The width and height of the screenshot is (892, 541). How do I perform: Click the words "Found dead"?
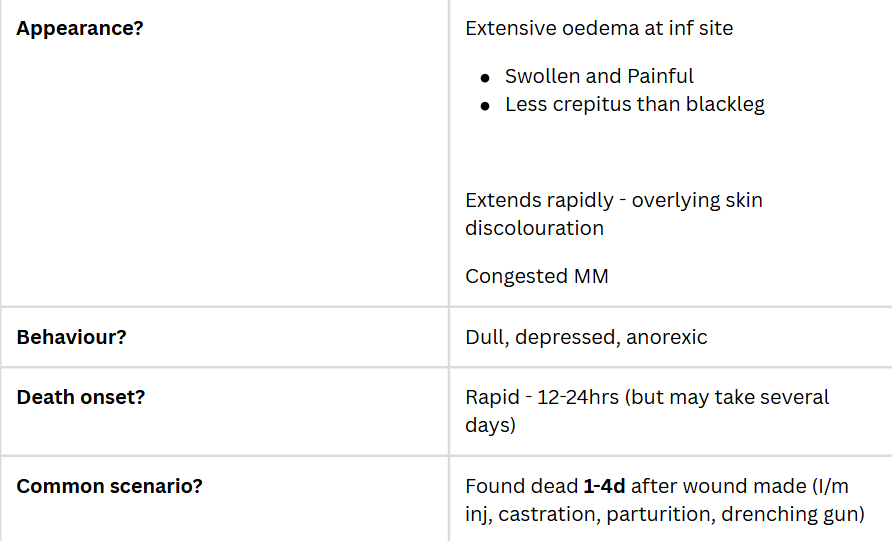[x=521, y=487]
